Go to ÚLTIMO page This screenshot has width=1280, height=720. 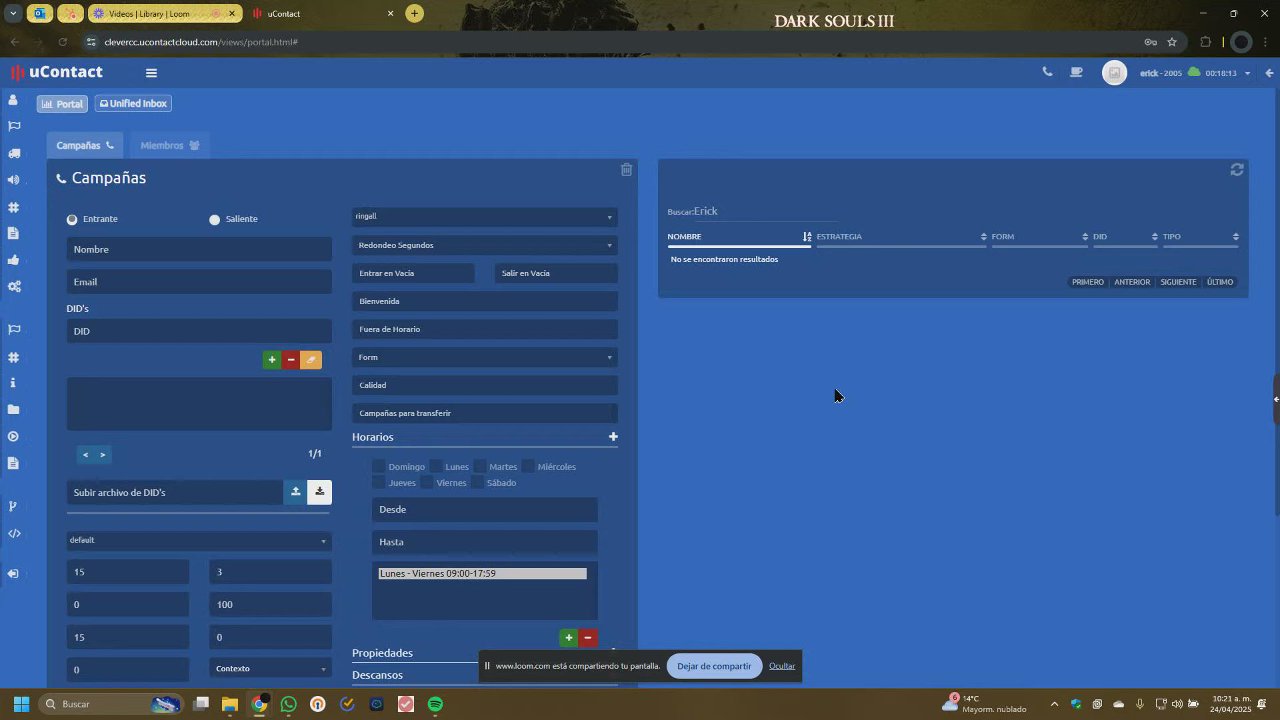tap(1220, 282)
